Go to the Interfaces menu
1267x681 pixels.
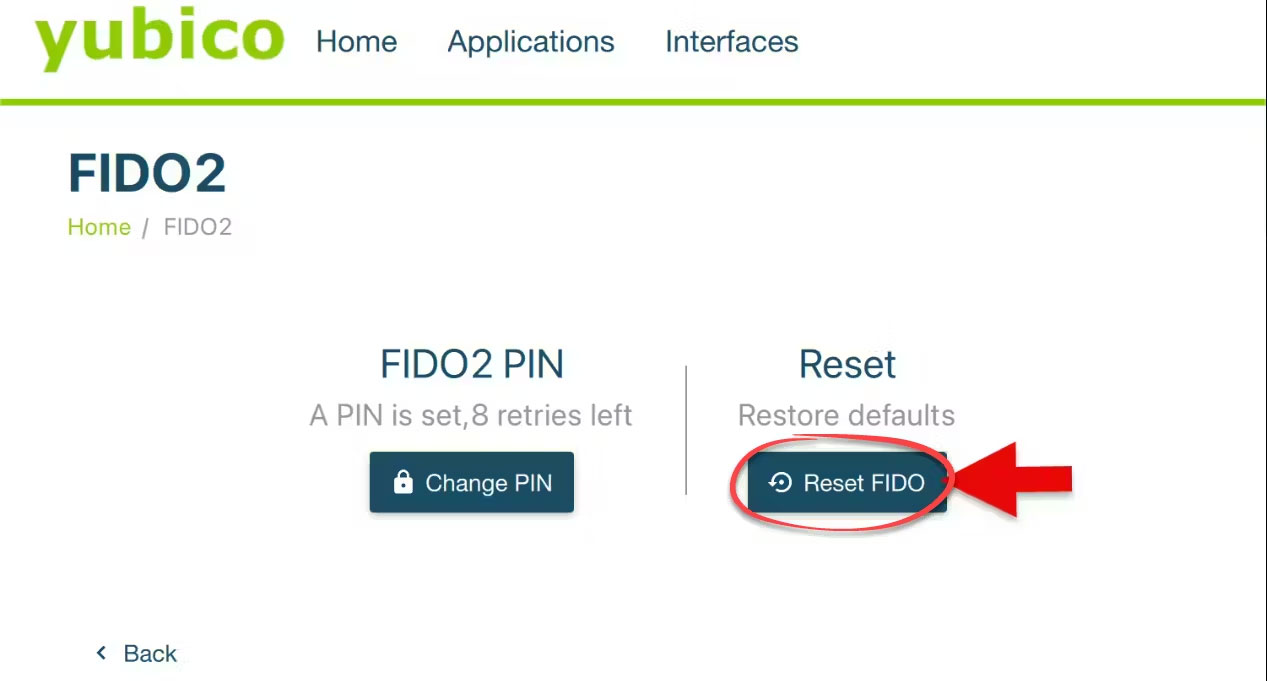click(x=731, y=42)
